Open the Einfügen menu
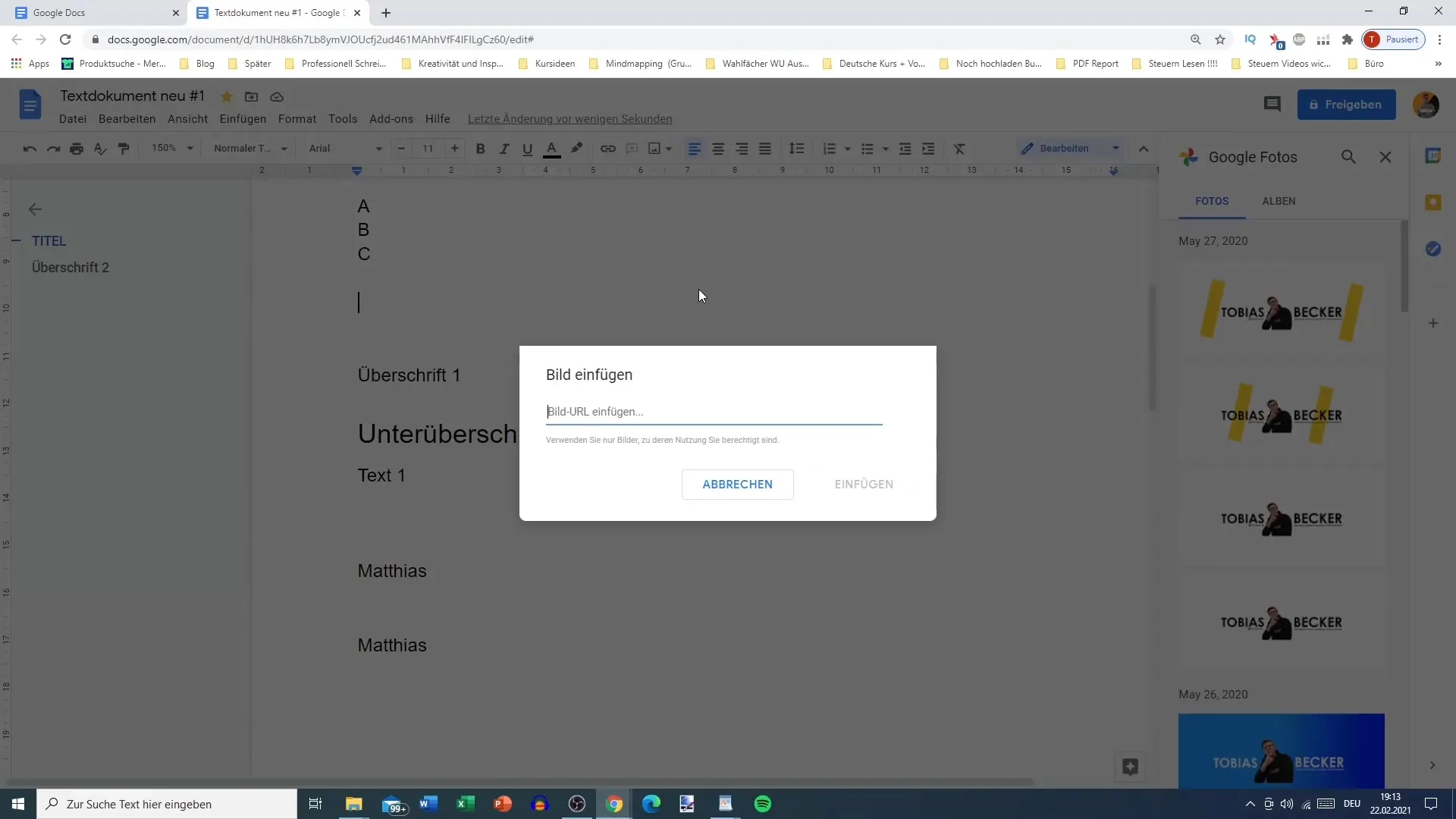1456x819 pixels. tap(242, 118)
